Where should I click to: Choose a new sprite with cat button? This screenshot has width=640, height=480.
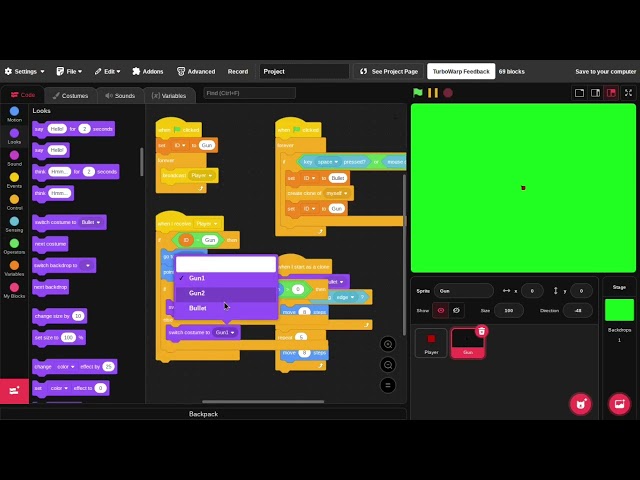(x=580, y=404)
